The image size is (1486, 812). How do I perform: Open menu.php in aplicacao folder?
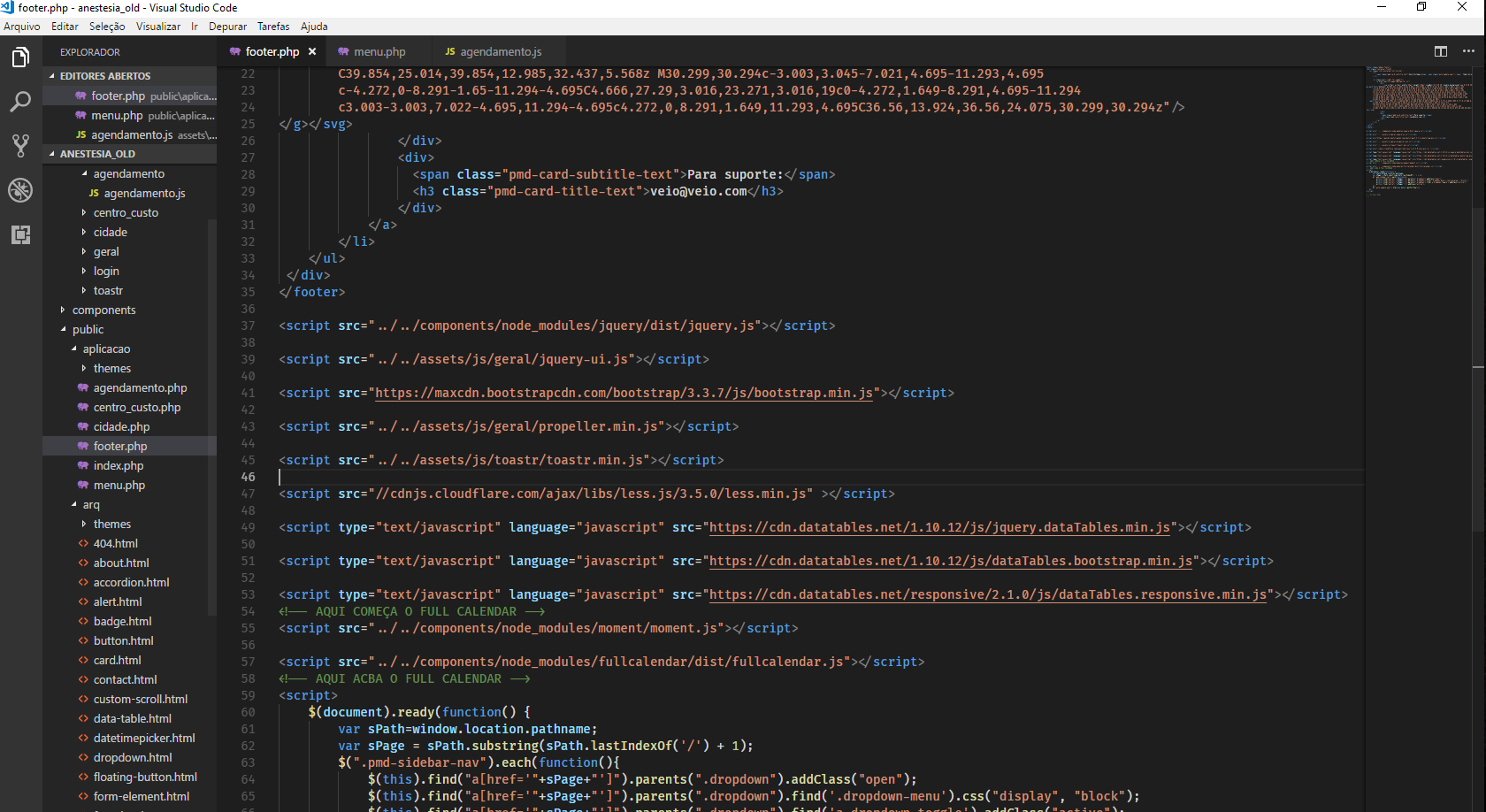point(129,486)
